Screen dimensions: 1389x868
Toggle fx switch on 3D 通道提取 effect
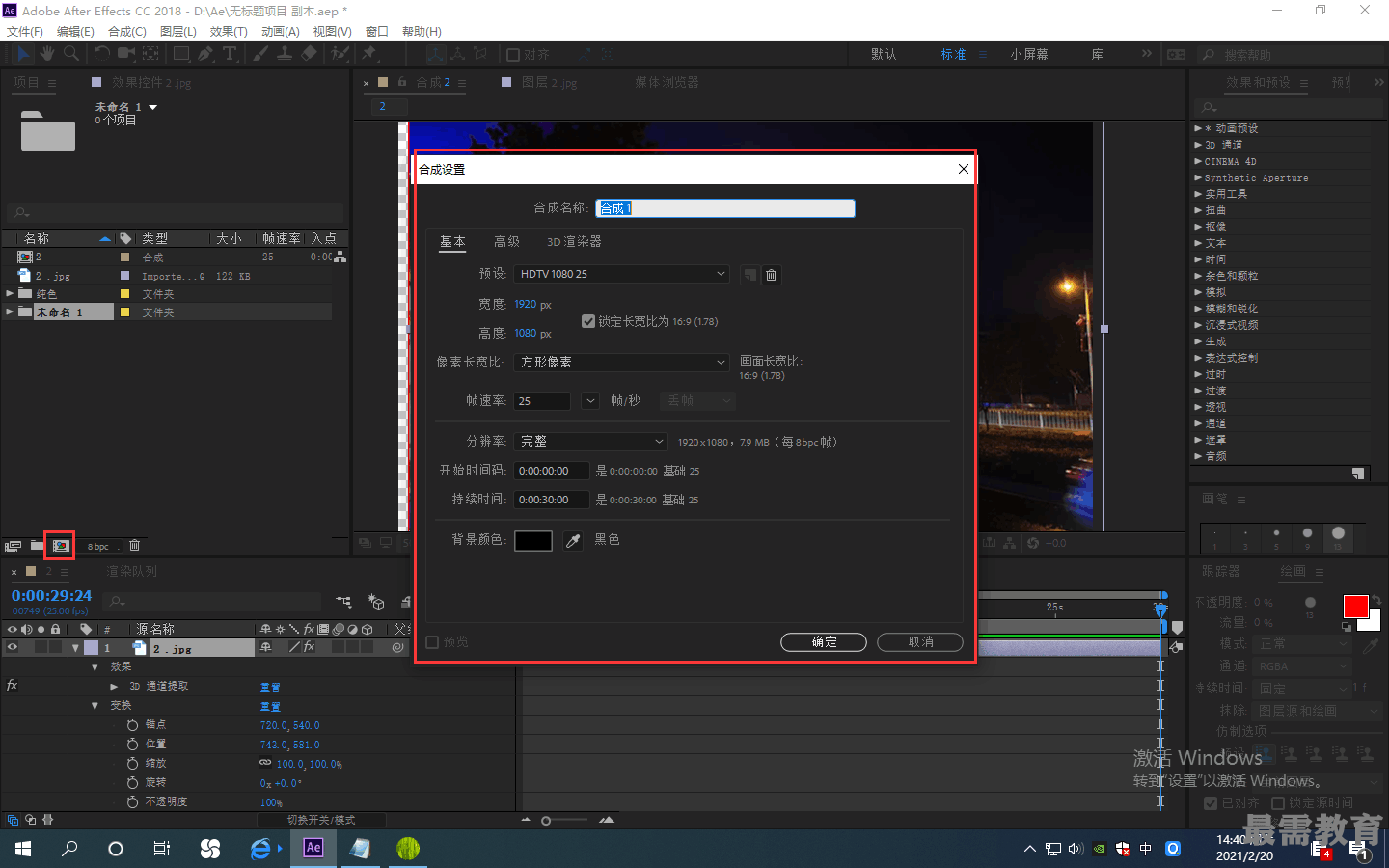12,686
